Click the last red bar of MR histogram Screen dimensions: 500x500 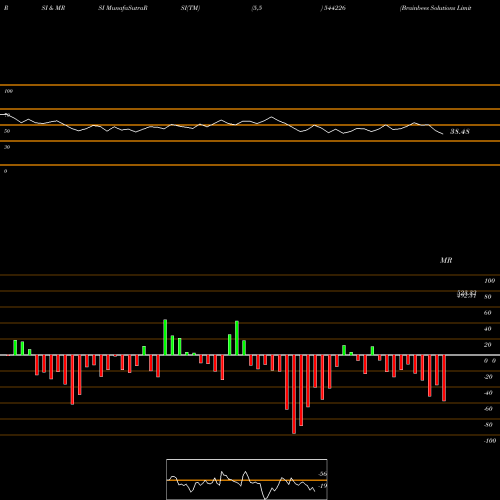(x=444, y=378)
